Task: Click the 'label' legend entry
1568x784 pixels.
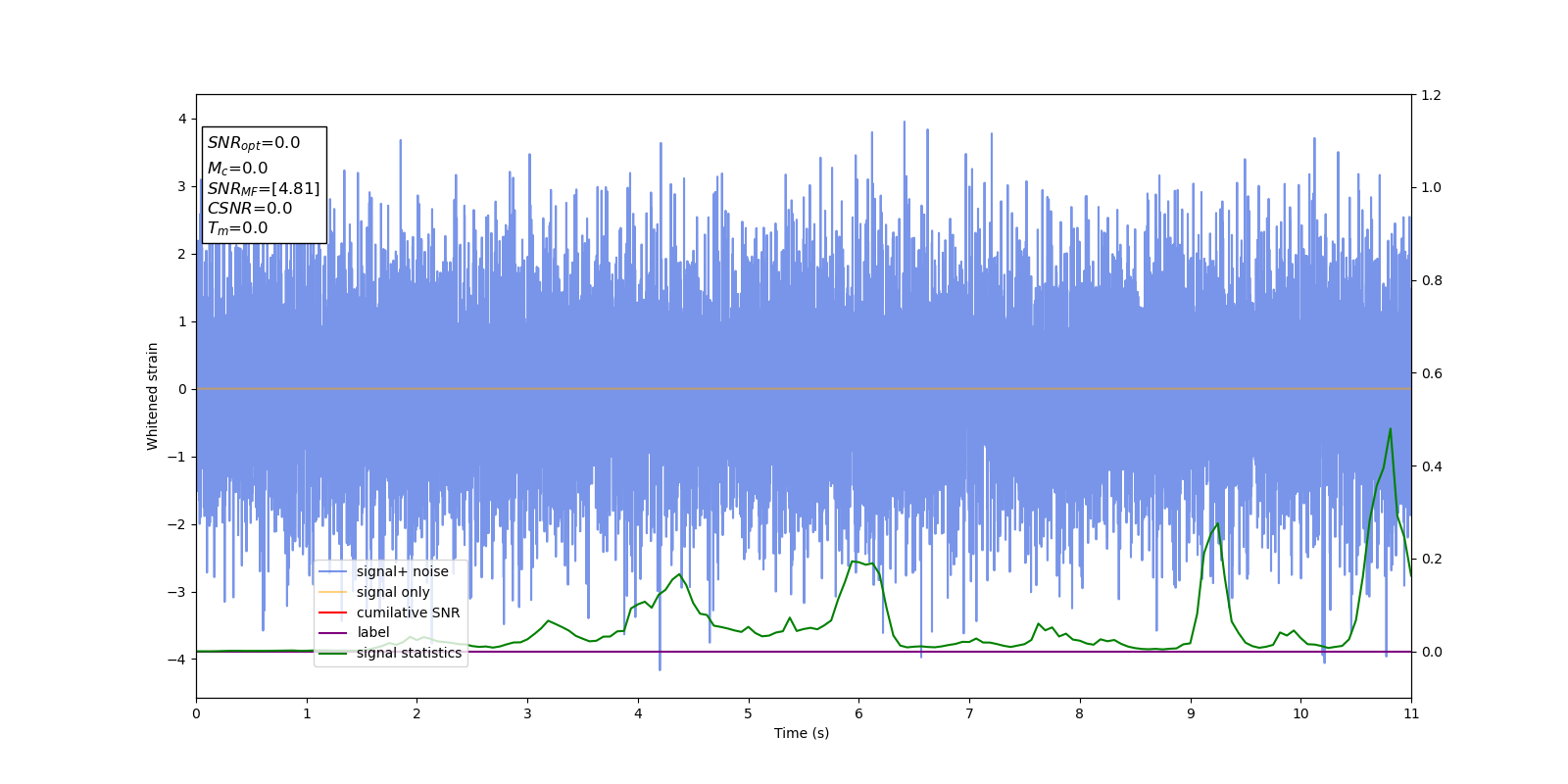Action: 372,632
